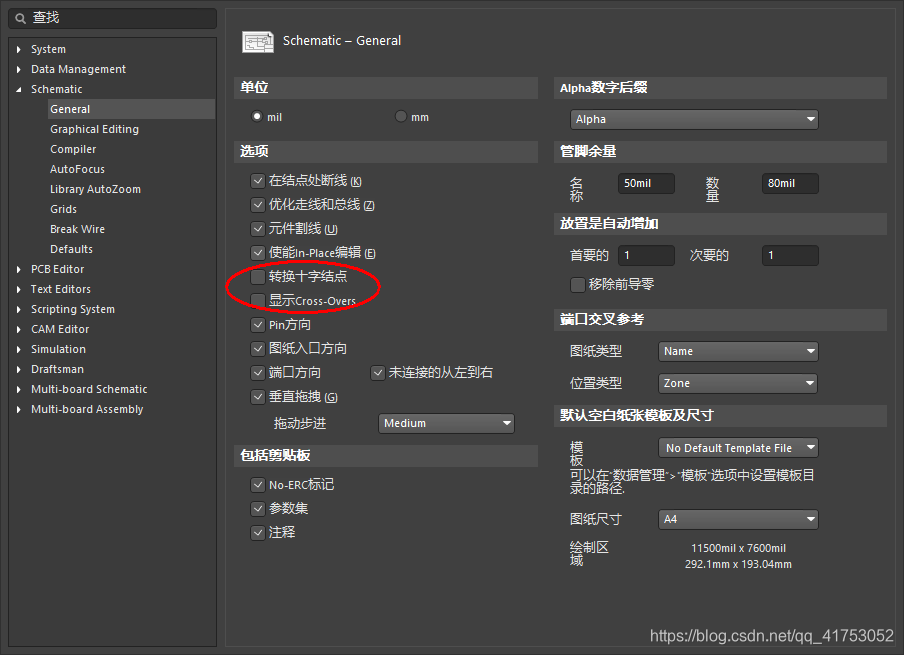The height and width of the screenshot is (655, 904).
Task: Open the 图纸尺寸 A4 dropdown
Action: 737,519
